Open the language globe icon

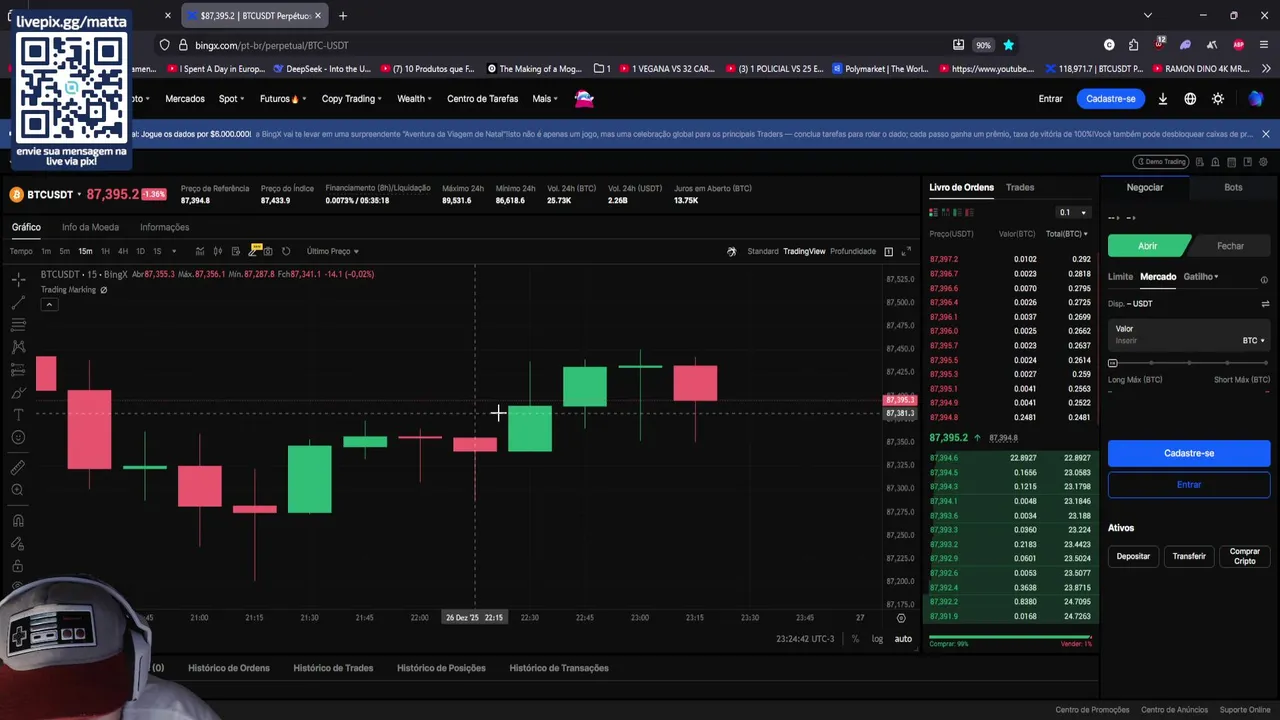pos(1190,99)
